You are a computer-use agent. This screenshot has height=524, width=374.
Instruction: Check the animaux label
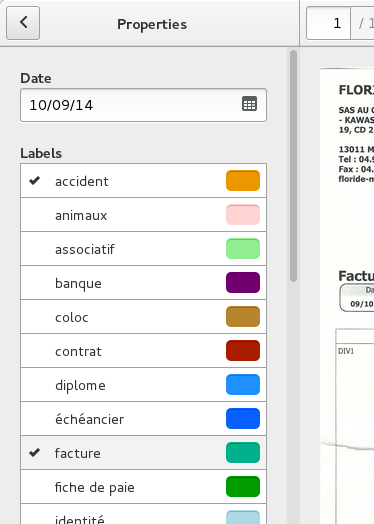(143, 215)
